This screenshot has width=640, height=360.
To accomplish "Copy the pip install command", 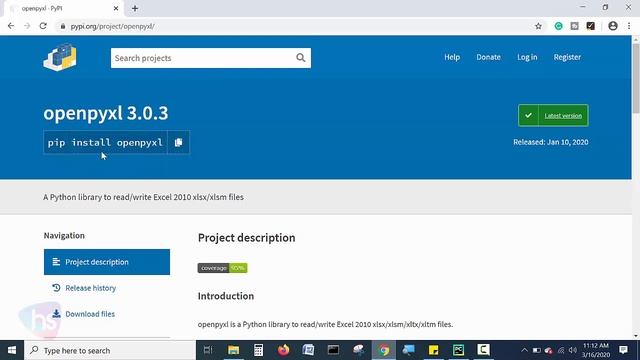I will [x=178, y=142].
